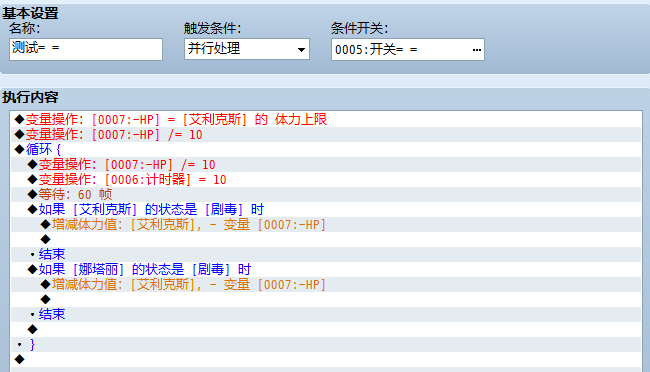Select line 变量操作 [0007:-HP] = 艾利克斯 体力上限
650x372 pixels.
[x=325, y=119]
